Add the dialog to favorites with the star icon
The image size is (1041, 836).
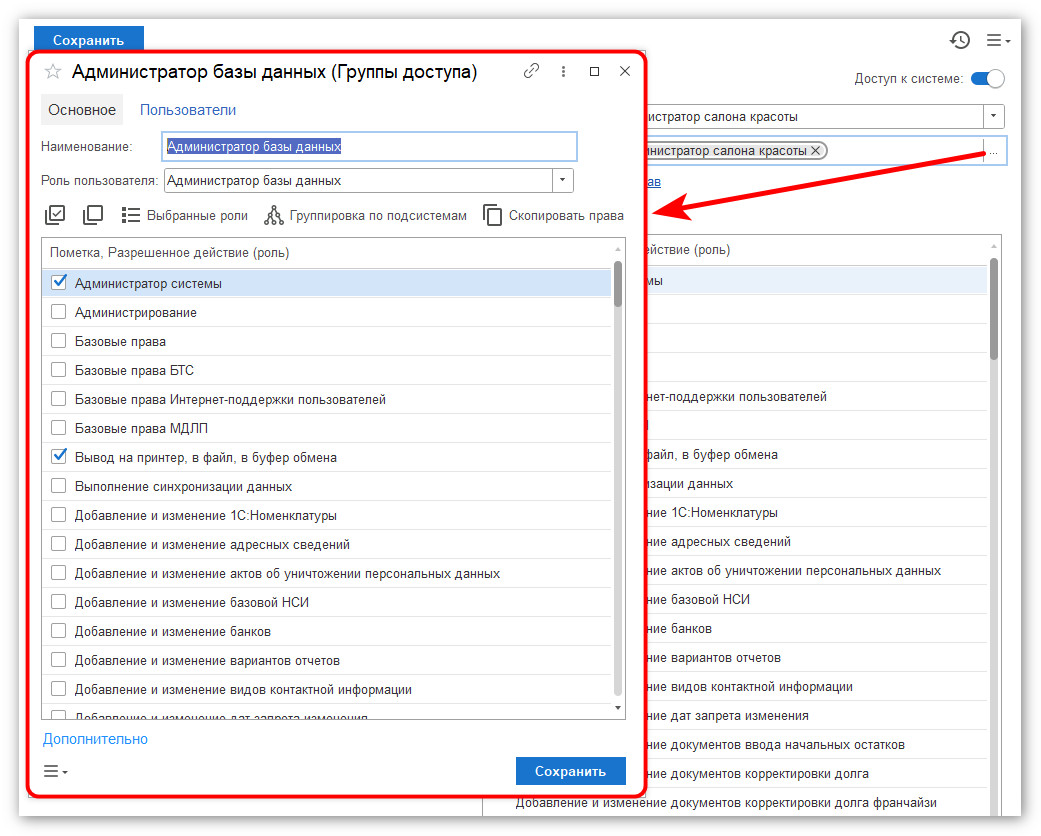click(x=53, y=72)
